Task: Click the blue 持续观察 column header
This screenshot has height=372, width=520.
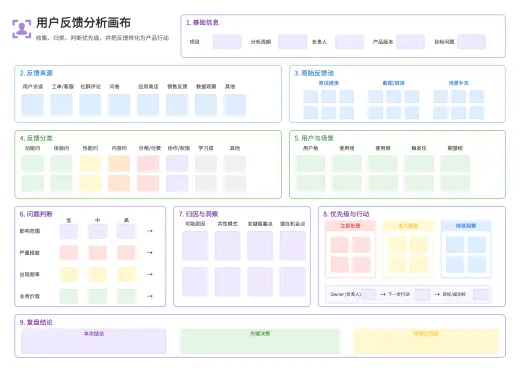Action: click(x=466, y=226)
